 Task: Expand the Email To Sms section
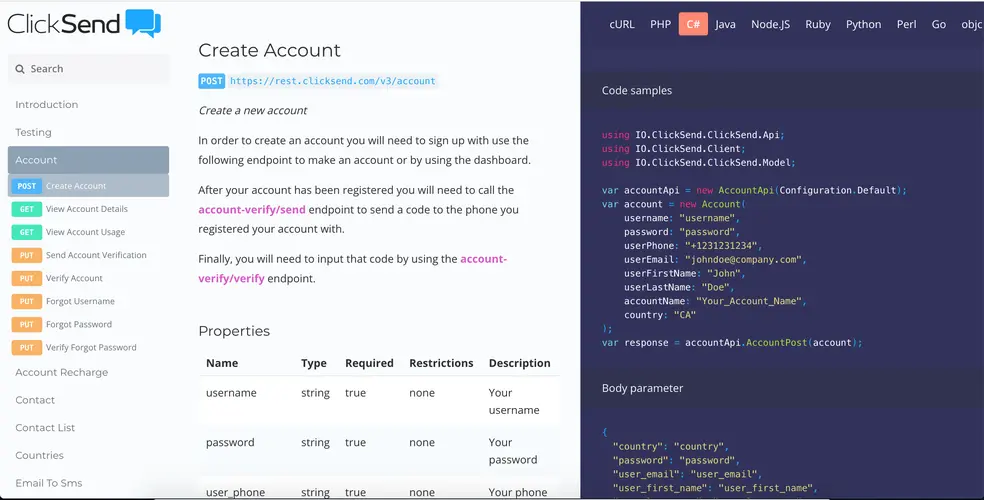pyautogui.click(x=49, y=483)
